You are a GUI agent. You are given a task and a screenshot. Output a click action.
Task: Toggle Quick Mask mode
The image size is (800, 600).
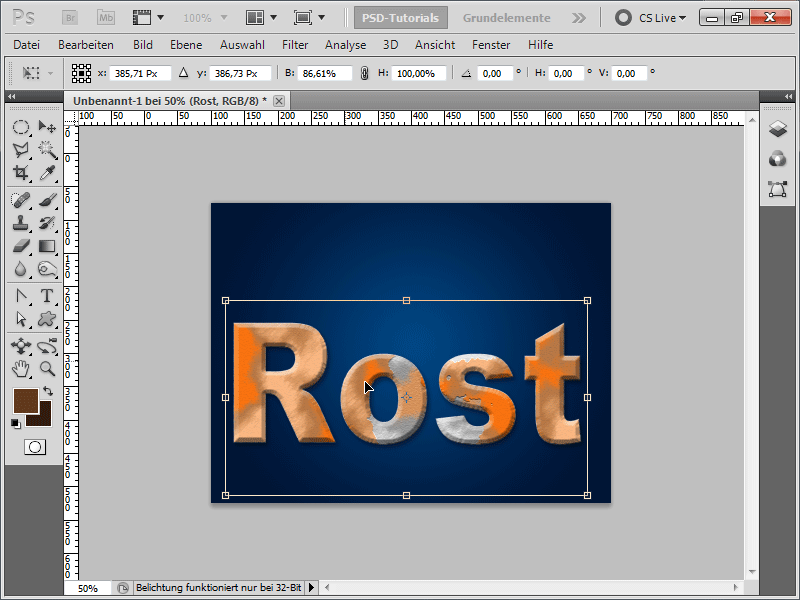pyautogui.click(x=35, y=447)
